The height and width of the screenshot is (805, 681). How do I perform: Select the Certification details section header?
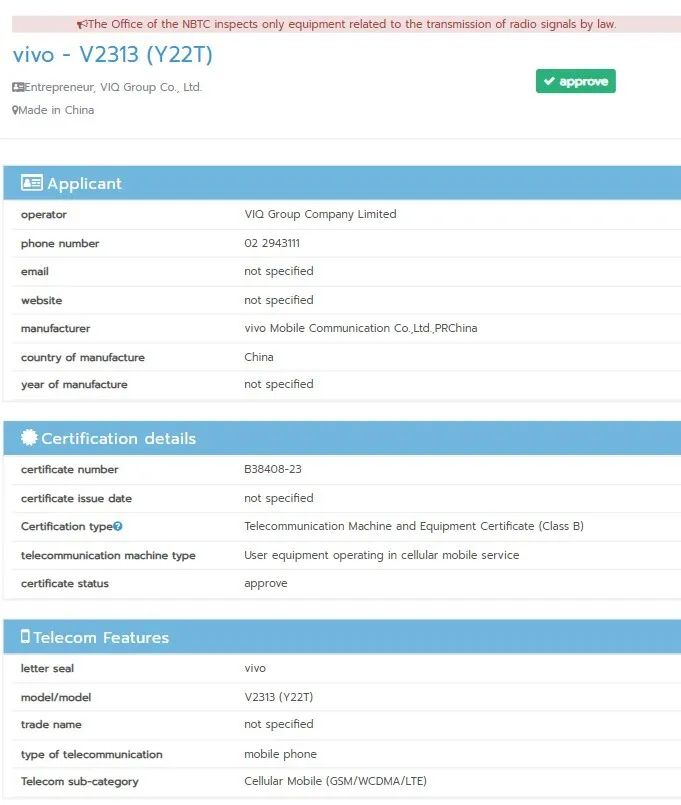pyautogui.click(x=342, y=438)
